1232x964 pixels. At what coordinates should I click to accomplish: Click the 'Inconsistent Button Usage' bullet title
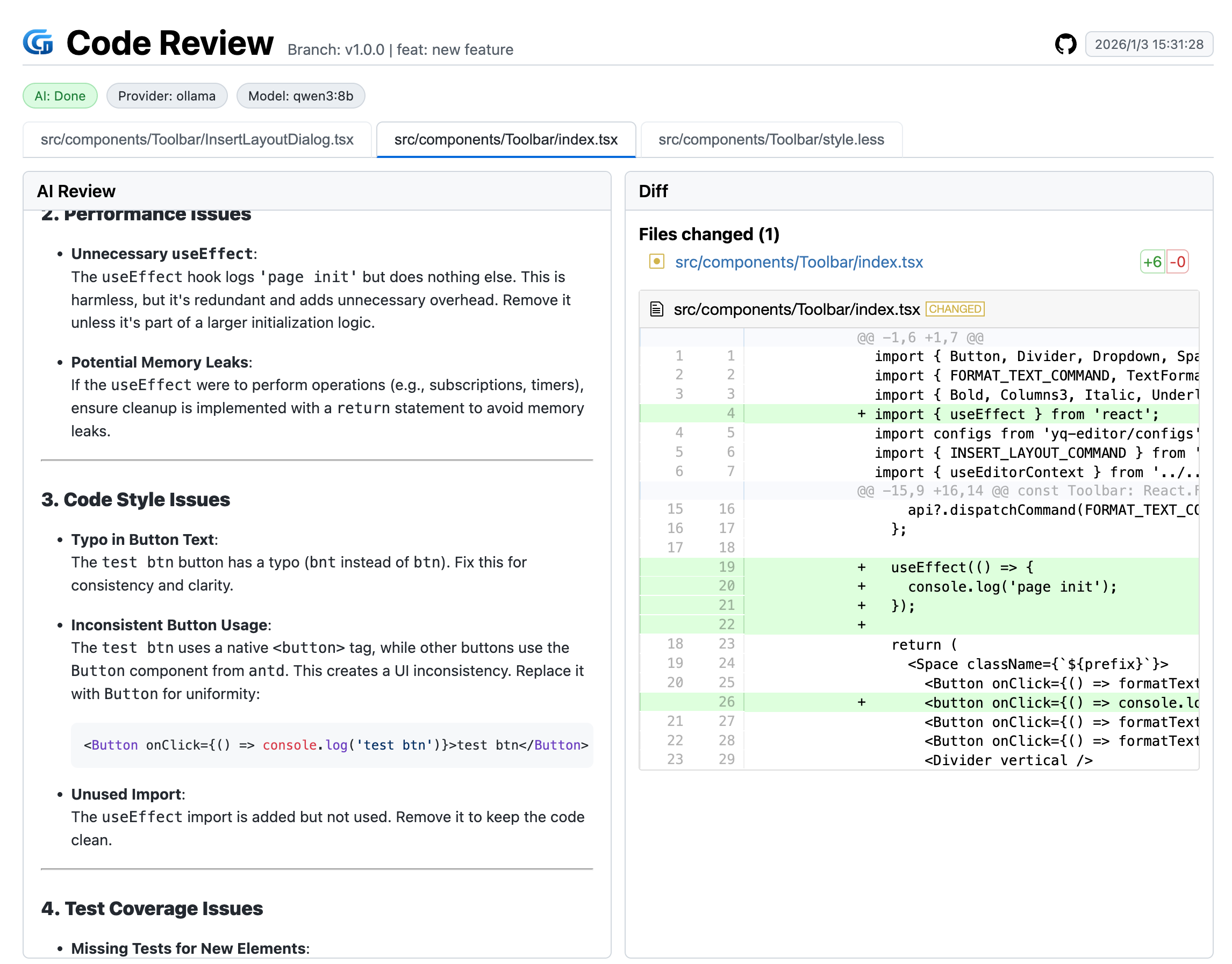(x=169, y=625)
